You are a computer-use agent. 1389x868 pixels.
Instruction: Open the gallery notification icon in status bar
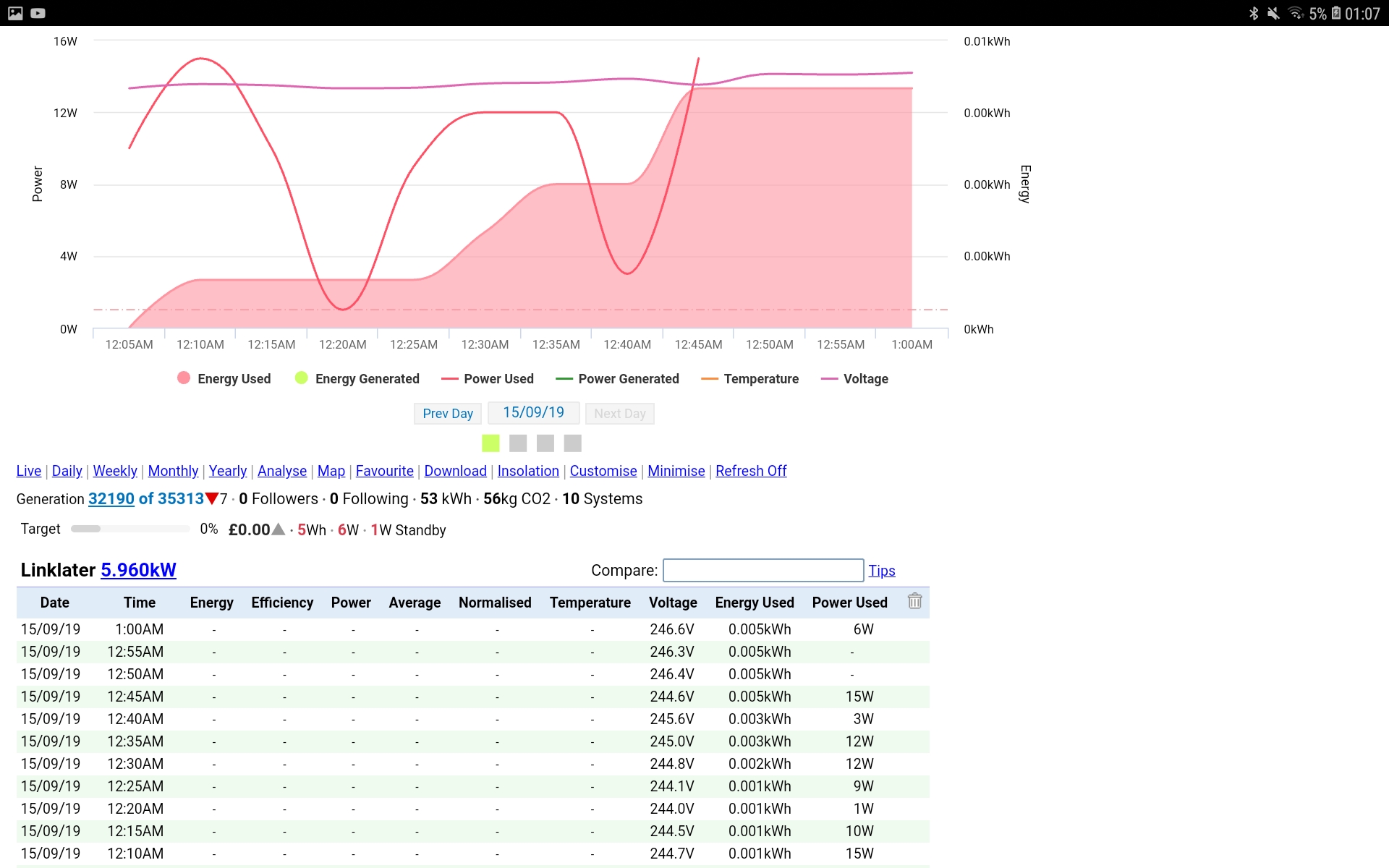click(x=15, y=13)
